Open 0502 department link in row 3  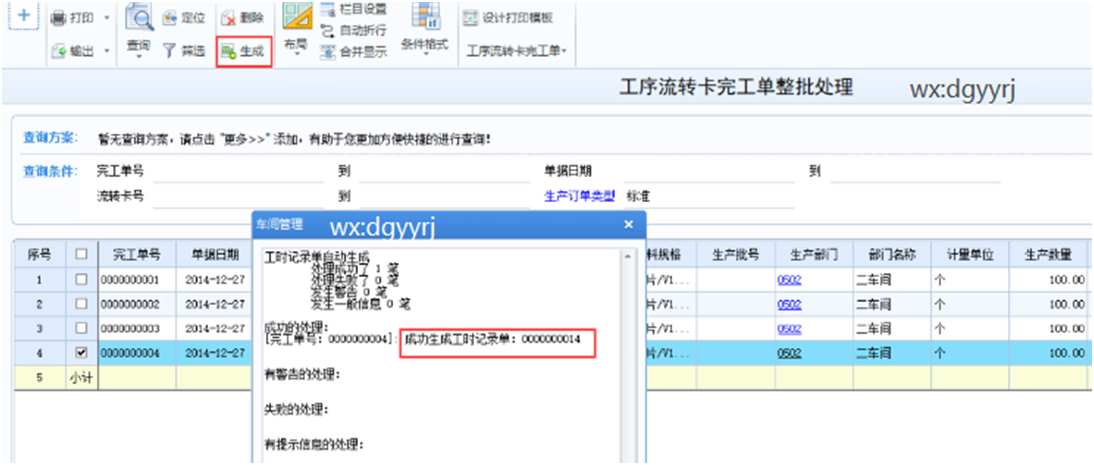coord(790,329)
